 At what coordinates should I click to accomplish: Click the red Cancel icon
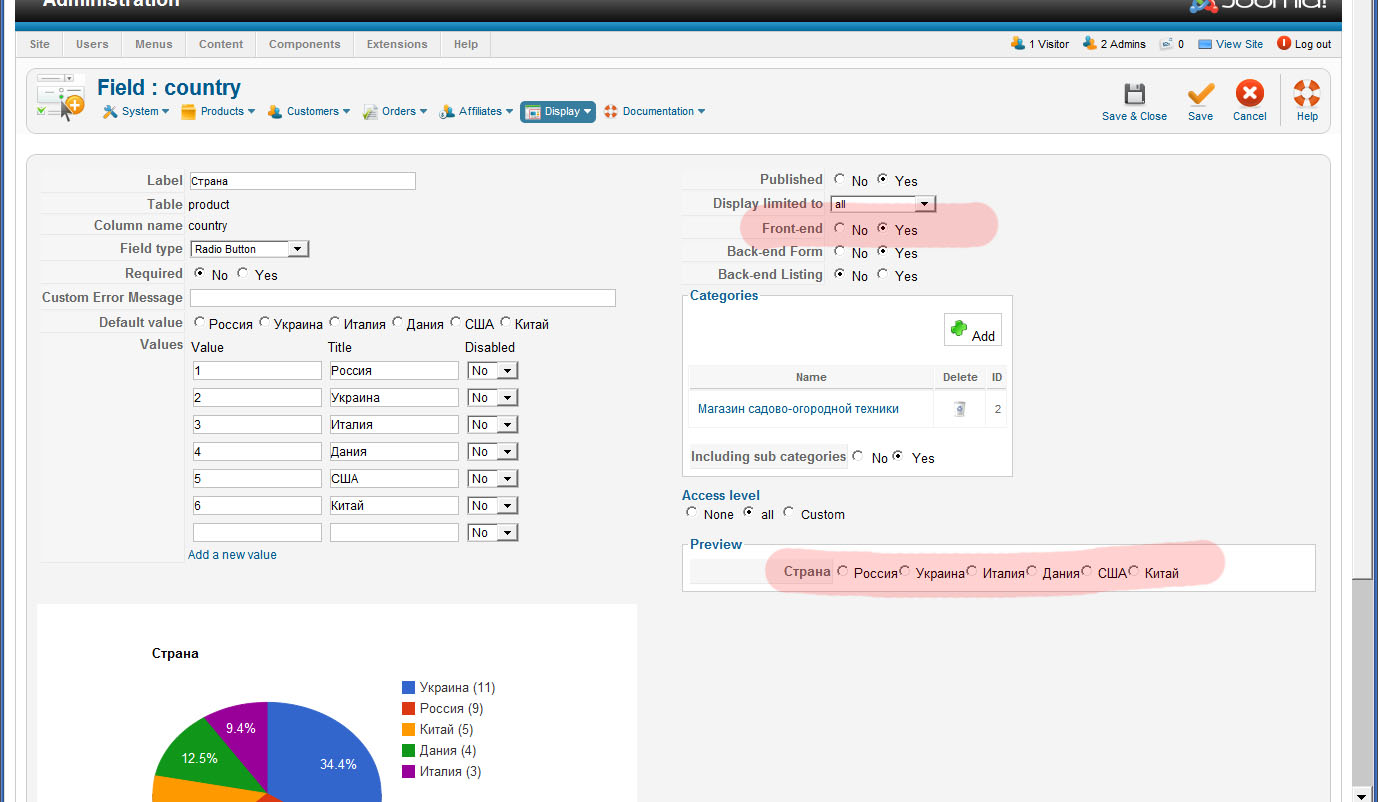[x=1249, y=94]
